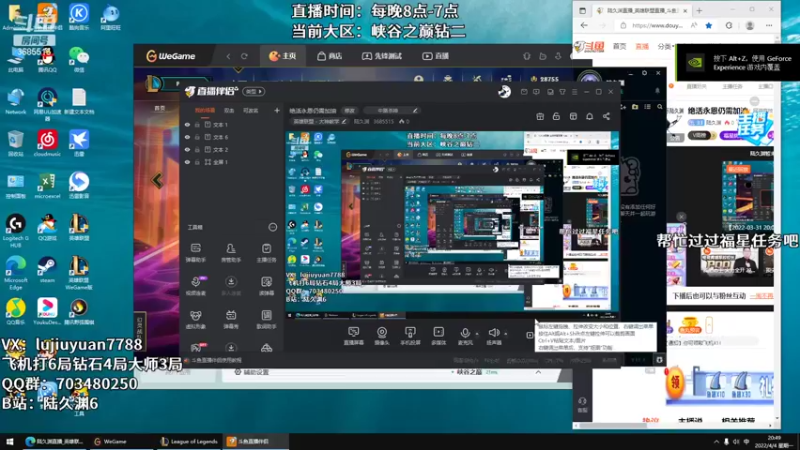Refresh the WeGame page
The width and height of the screenshot is (800, 450).
[x=244, y=56]
